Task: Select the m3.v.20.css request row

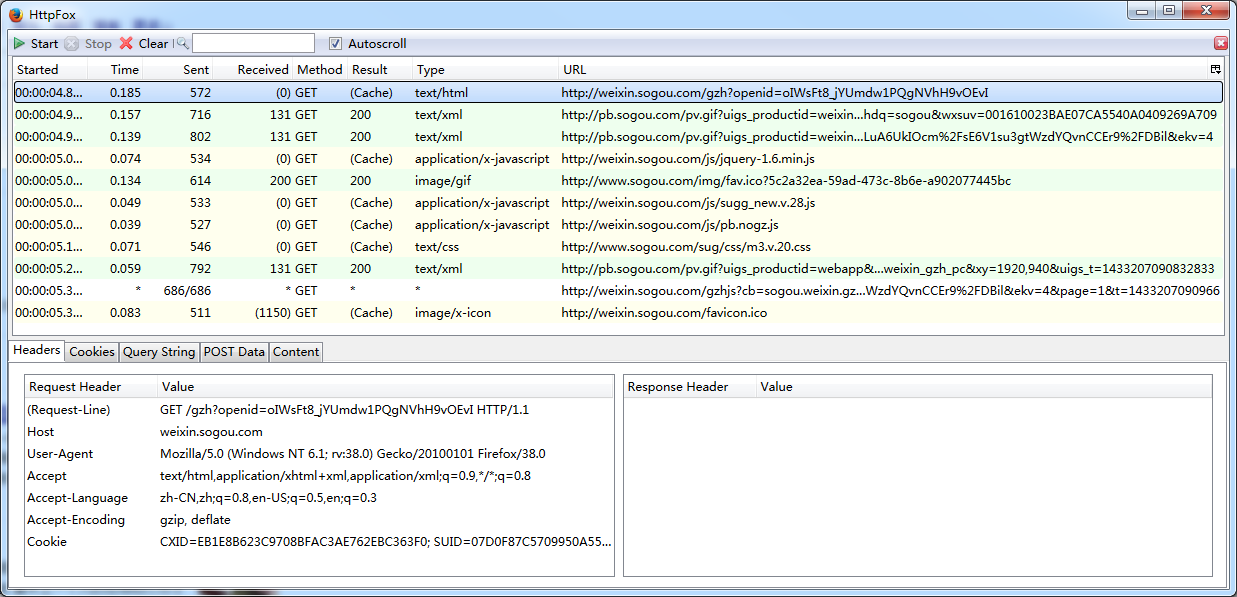Action: tap(618, 247)
